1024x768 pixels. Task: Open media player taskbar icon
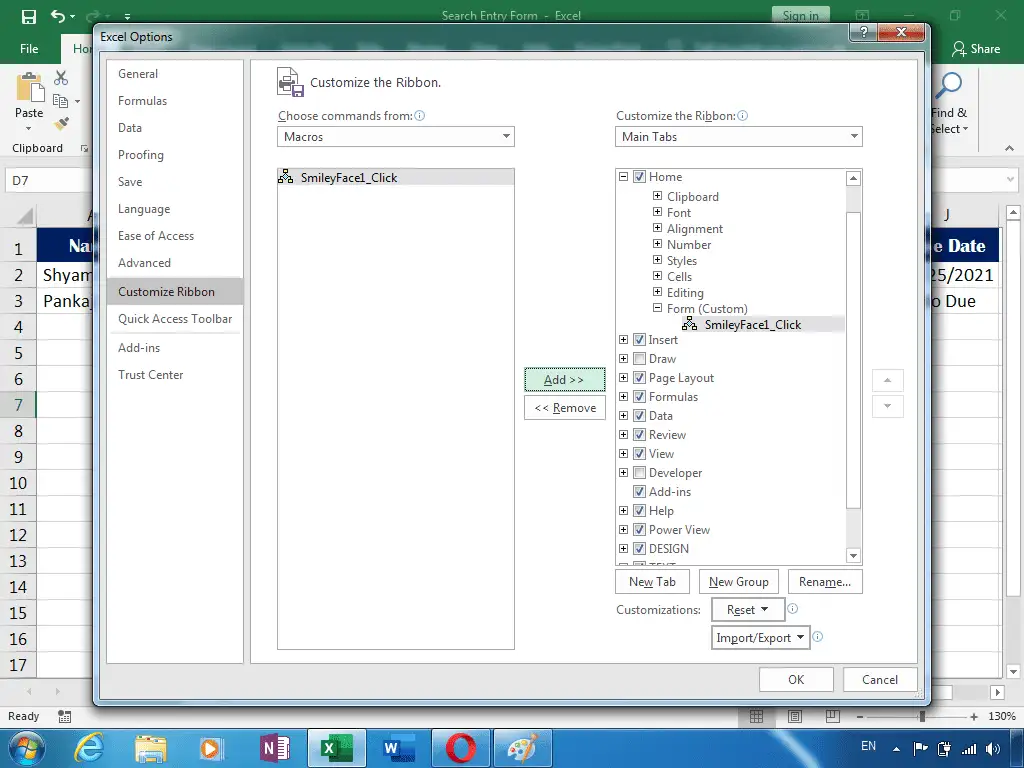pos(210,748)
